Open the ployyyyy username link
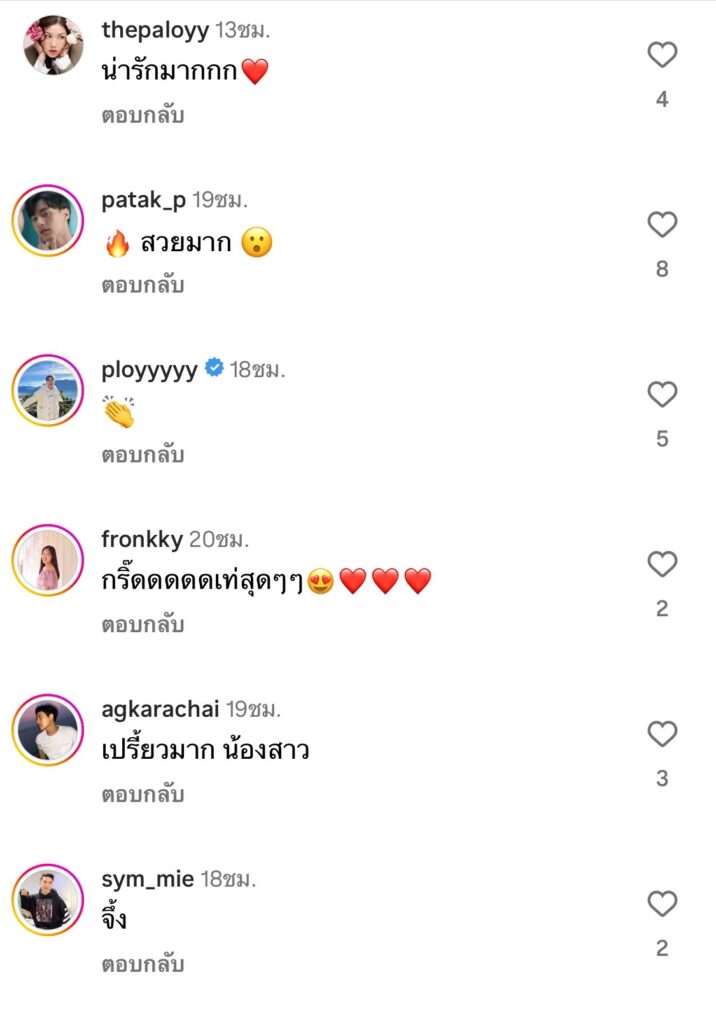Viewport: 716px width, 1024px height. 150,369
